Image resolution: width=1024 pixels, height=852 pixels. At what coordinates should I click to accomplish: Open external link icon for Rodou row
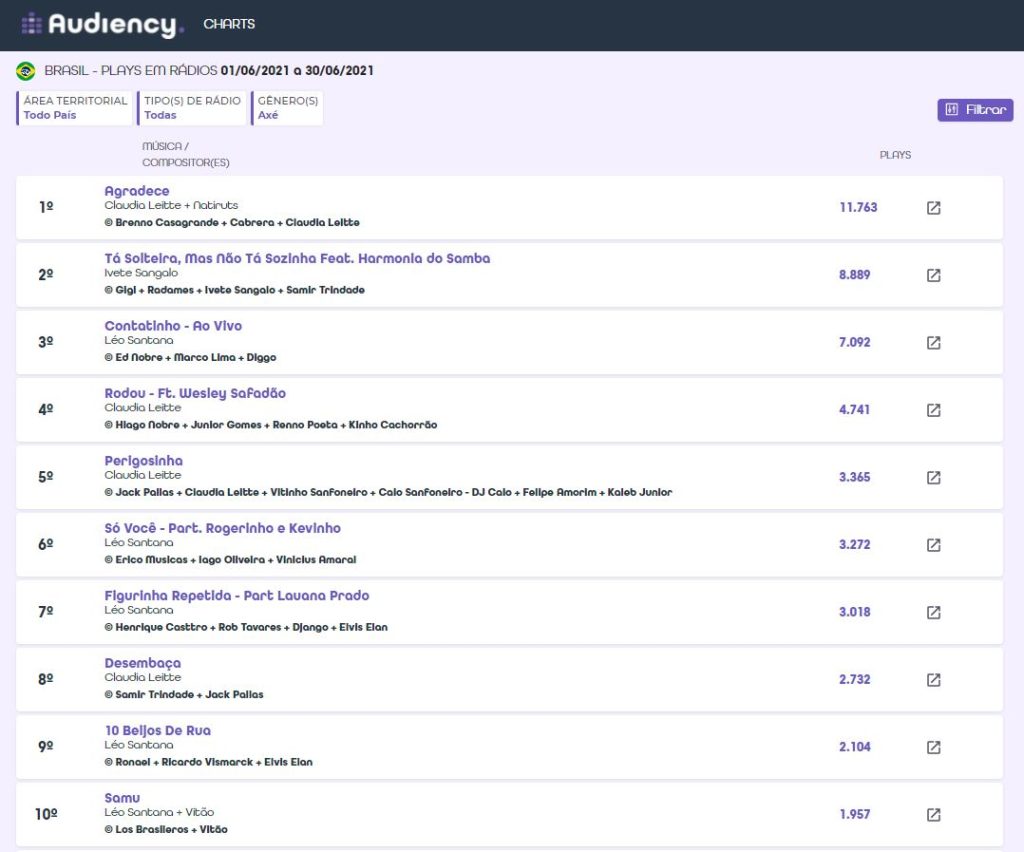[x=933, y=410]
